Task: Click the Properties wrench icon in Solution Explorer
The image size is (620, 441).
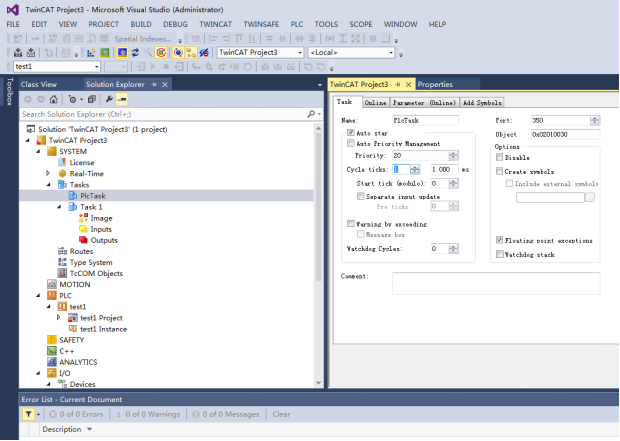Action: click(109, 99)
